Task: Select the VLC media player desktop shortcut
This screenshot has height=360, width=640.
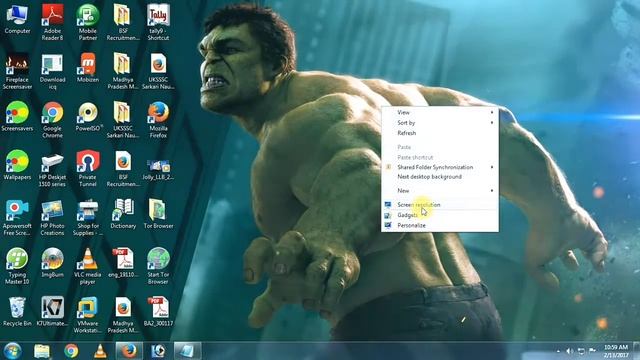Action: 88,266
